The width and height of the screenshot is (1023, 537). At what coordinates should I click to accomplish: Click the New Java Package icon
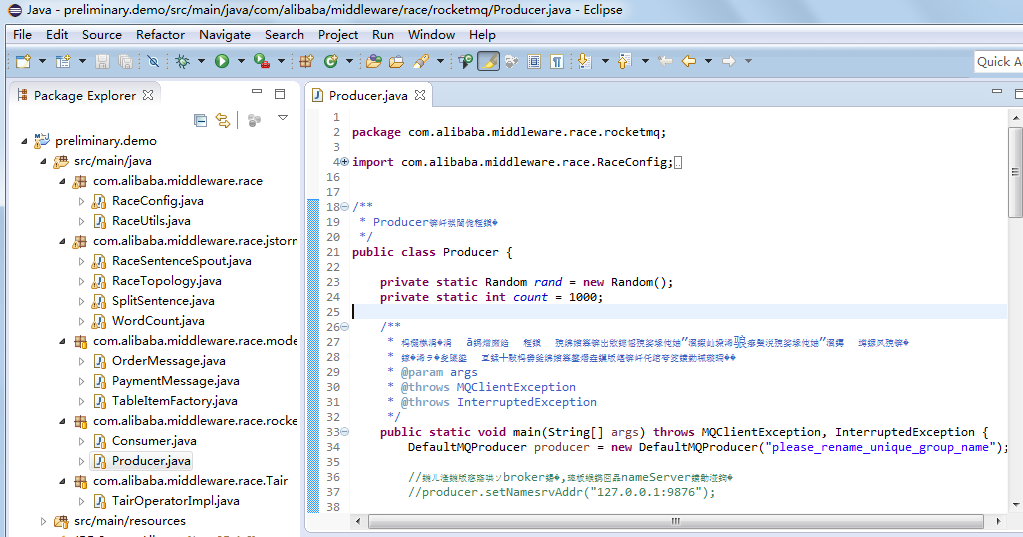(307, 61)
